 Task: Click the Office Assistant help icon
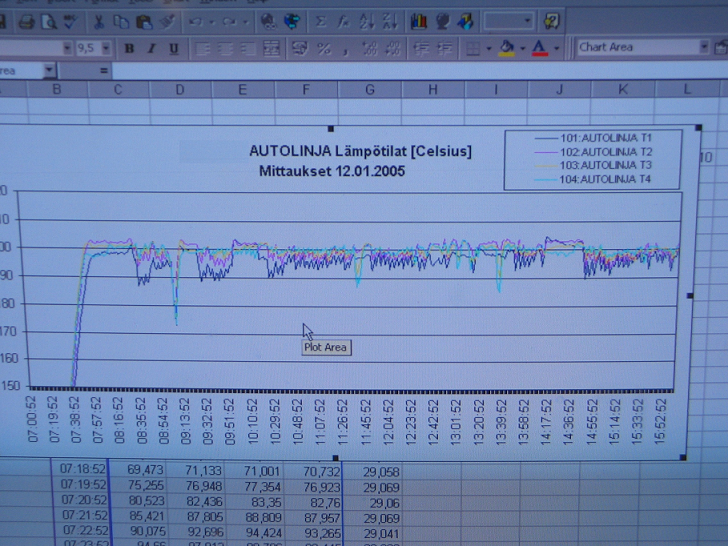point(552,21)
